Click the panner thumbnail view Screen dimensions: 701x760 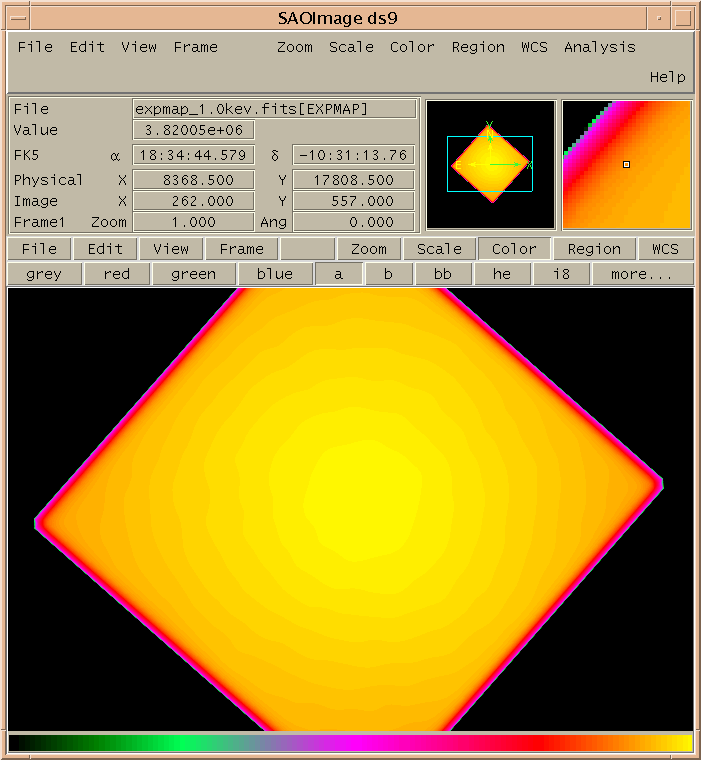(x=491, y=165)
